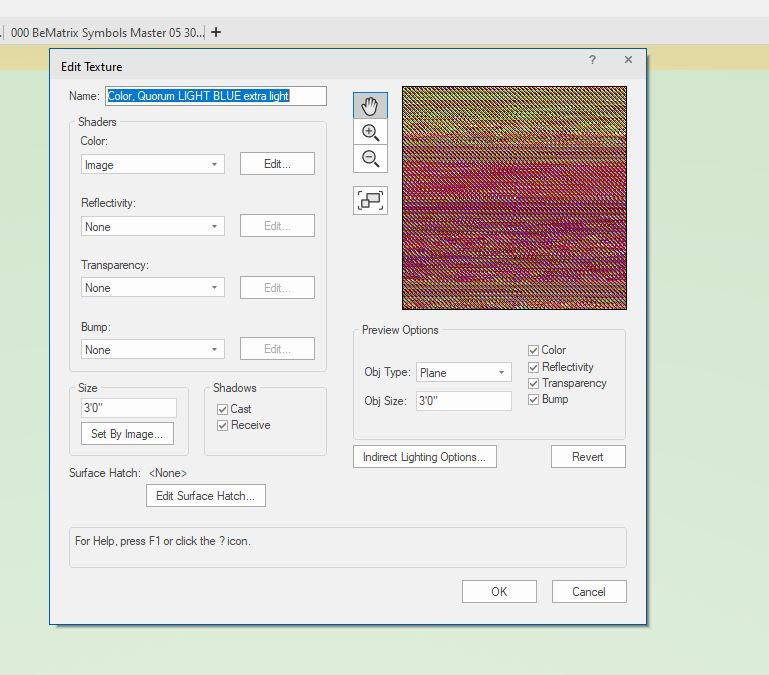Click the texture Name text field
The height and width of the screenshot is (675, 769).
coord(216,96)
